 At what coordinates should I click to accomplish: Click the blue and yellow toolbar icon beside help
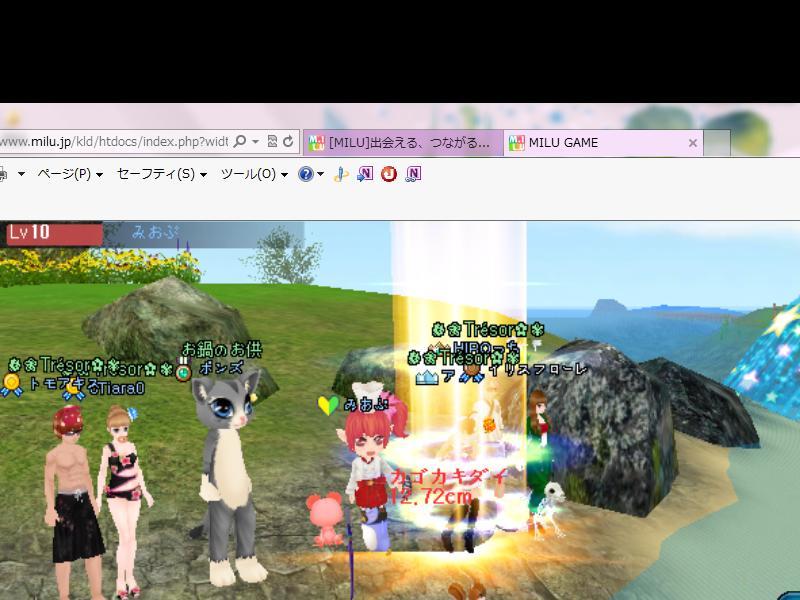point(341,174)
